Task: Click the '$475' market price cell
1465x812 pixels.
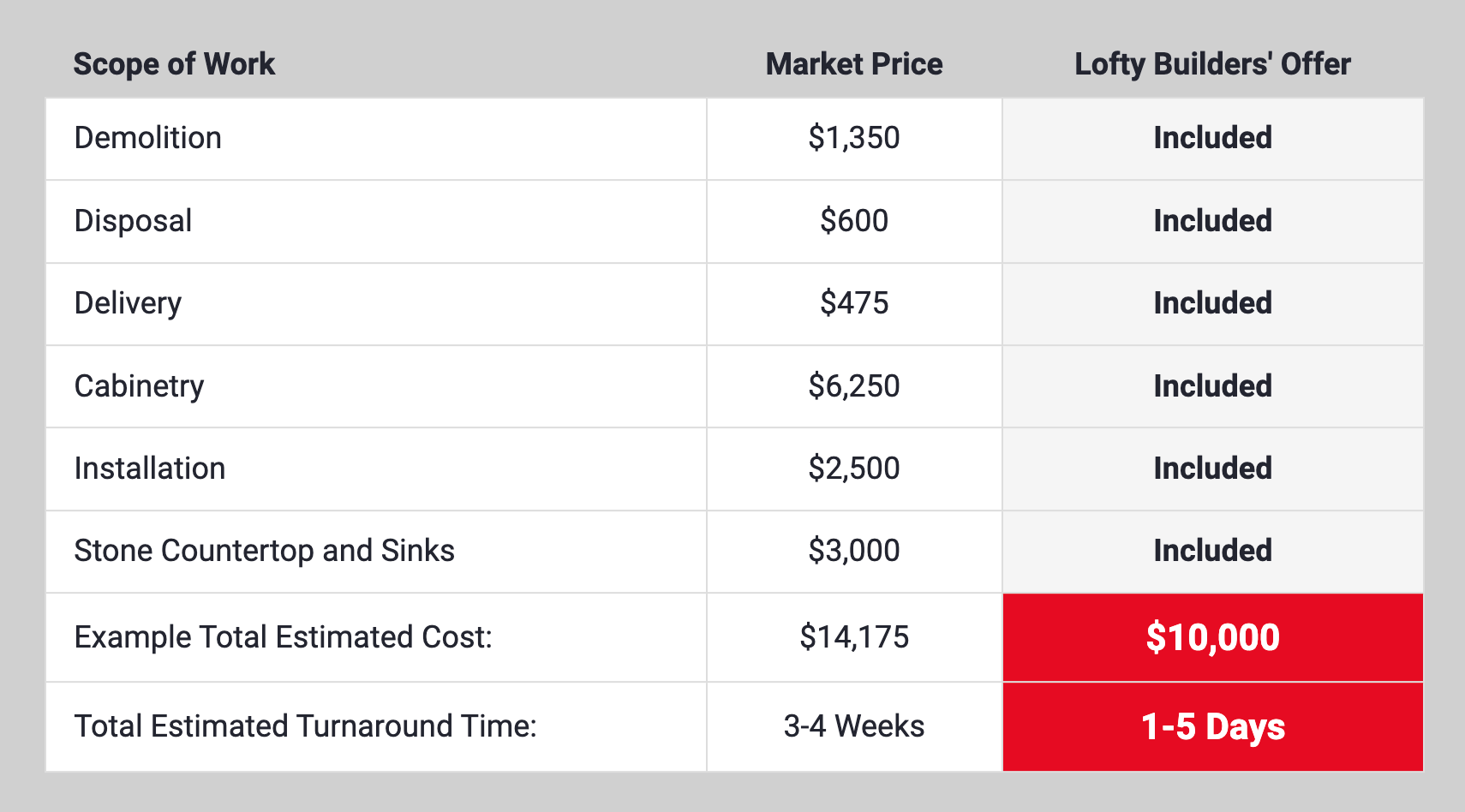Action: 854,303
